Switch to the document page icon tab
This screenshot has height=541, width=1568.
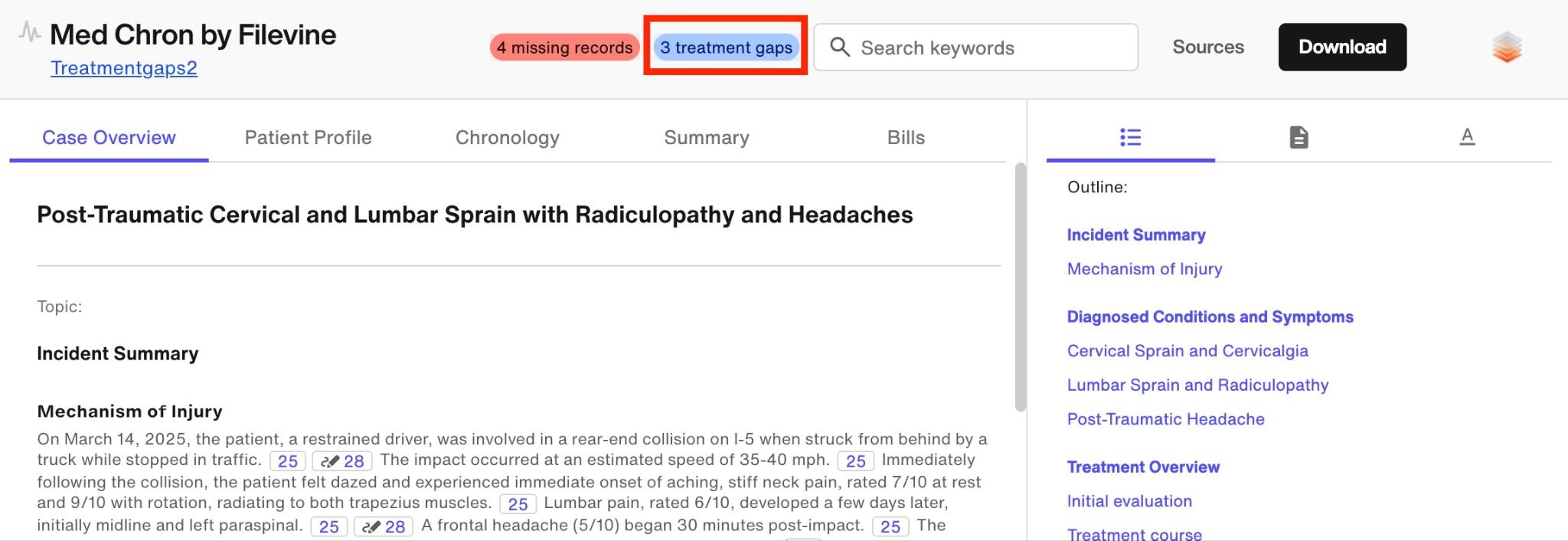tap(1298, 137)
